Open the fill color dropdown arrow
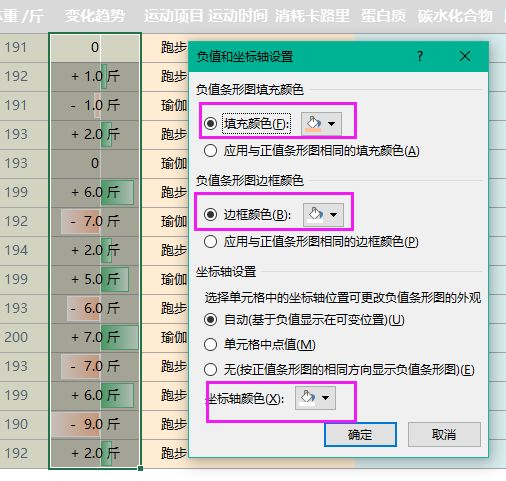This screenshot has height=481, width=506. point(331,124)
